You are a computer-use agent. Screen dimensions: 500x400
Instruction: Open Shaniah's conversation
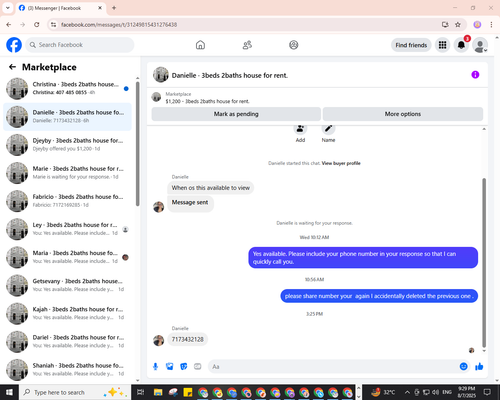click(67, 370)
